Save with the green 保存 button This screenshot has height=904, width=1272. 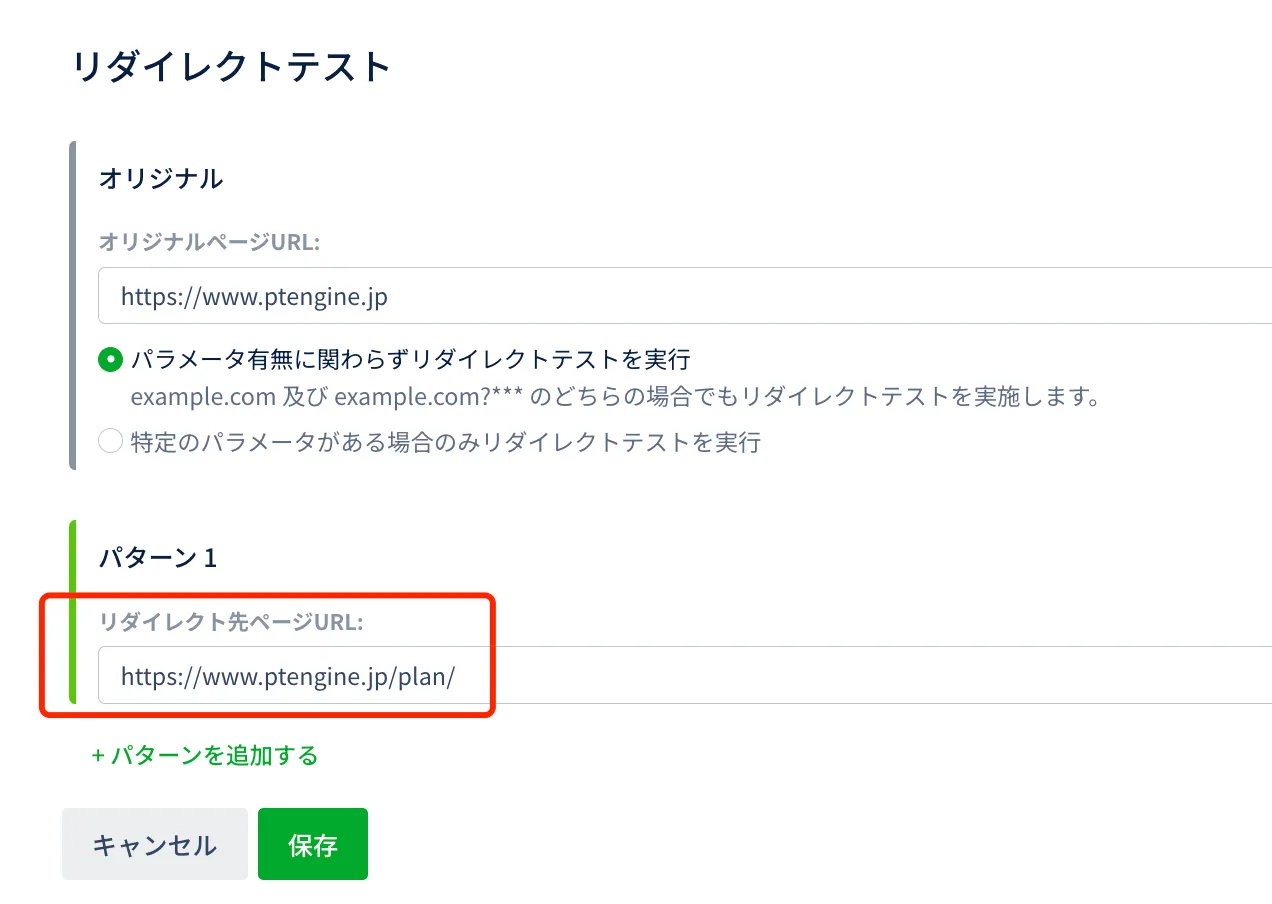pyautogui.click(x=312, y=845)
